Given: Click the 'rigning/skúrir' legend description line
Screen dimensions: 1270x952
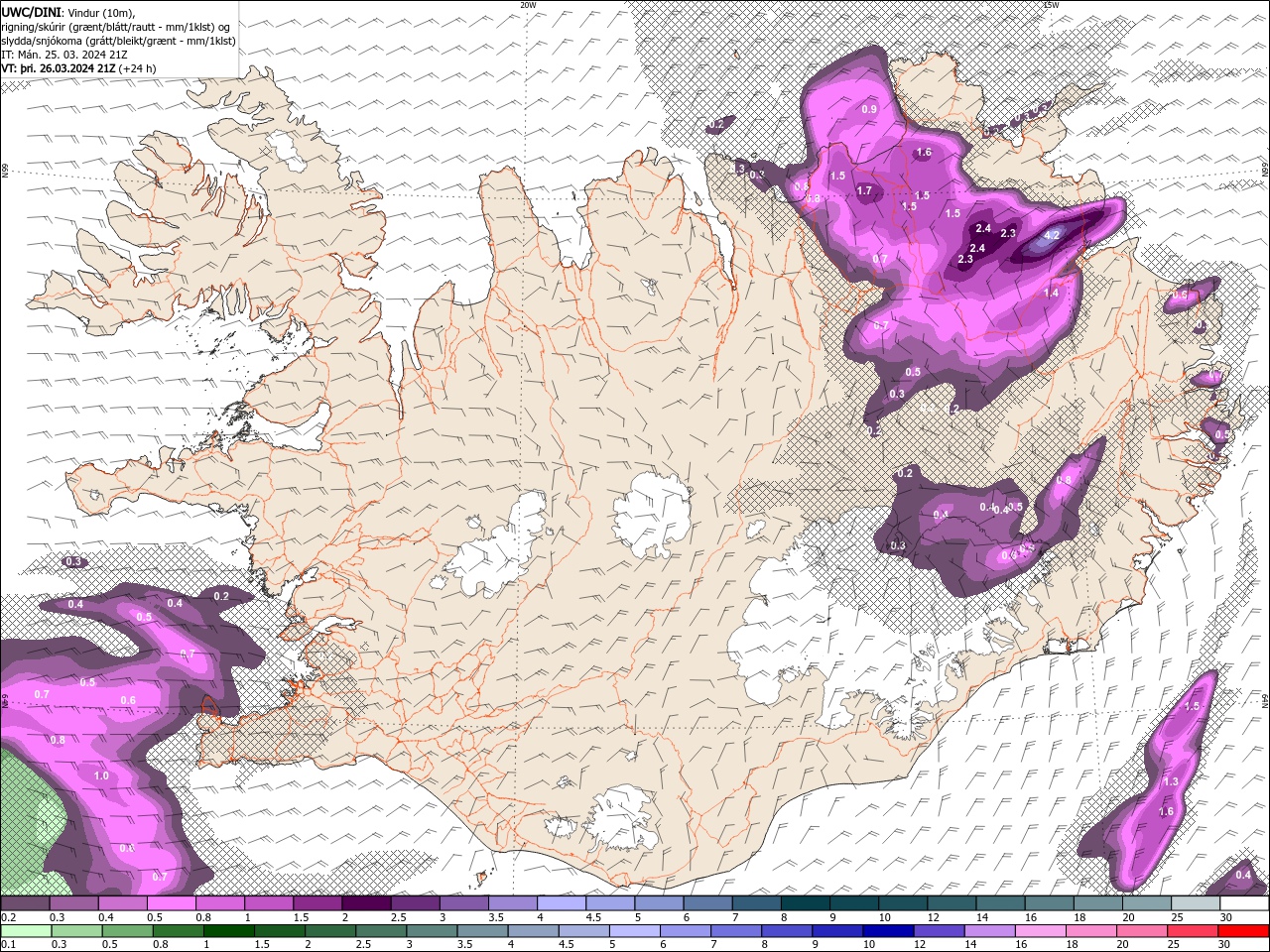Looking at the screenshot, I should (x=116, y=26).
